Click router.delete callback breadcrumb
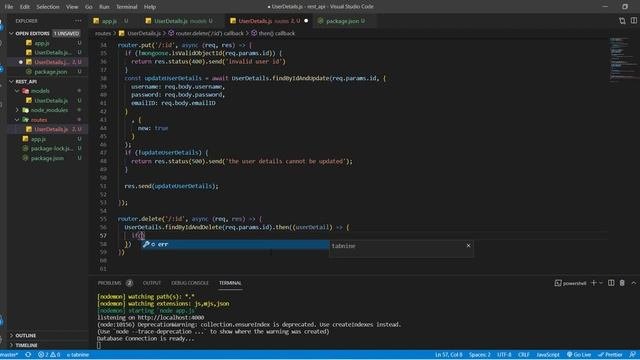This screenshot has width=640, height=360. pos(206,33)
